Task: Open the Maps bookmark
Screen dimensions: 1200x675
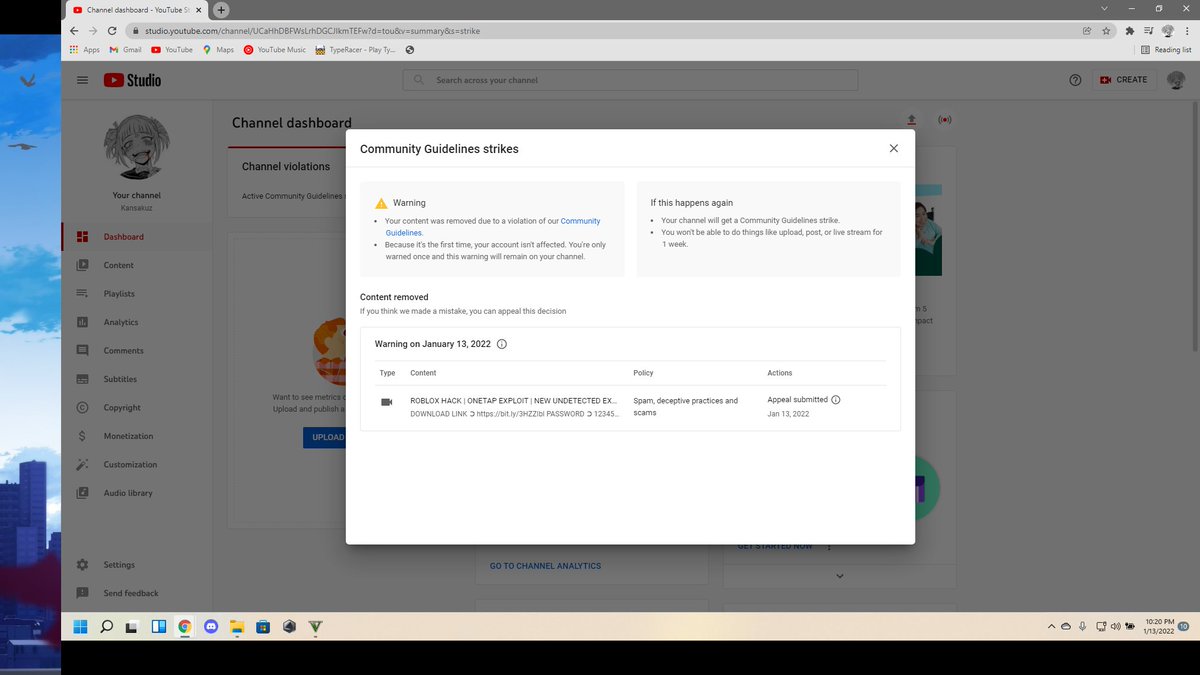Action: [x=218, y=49]
